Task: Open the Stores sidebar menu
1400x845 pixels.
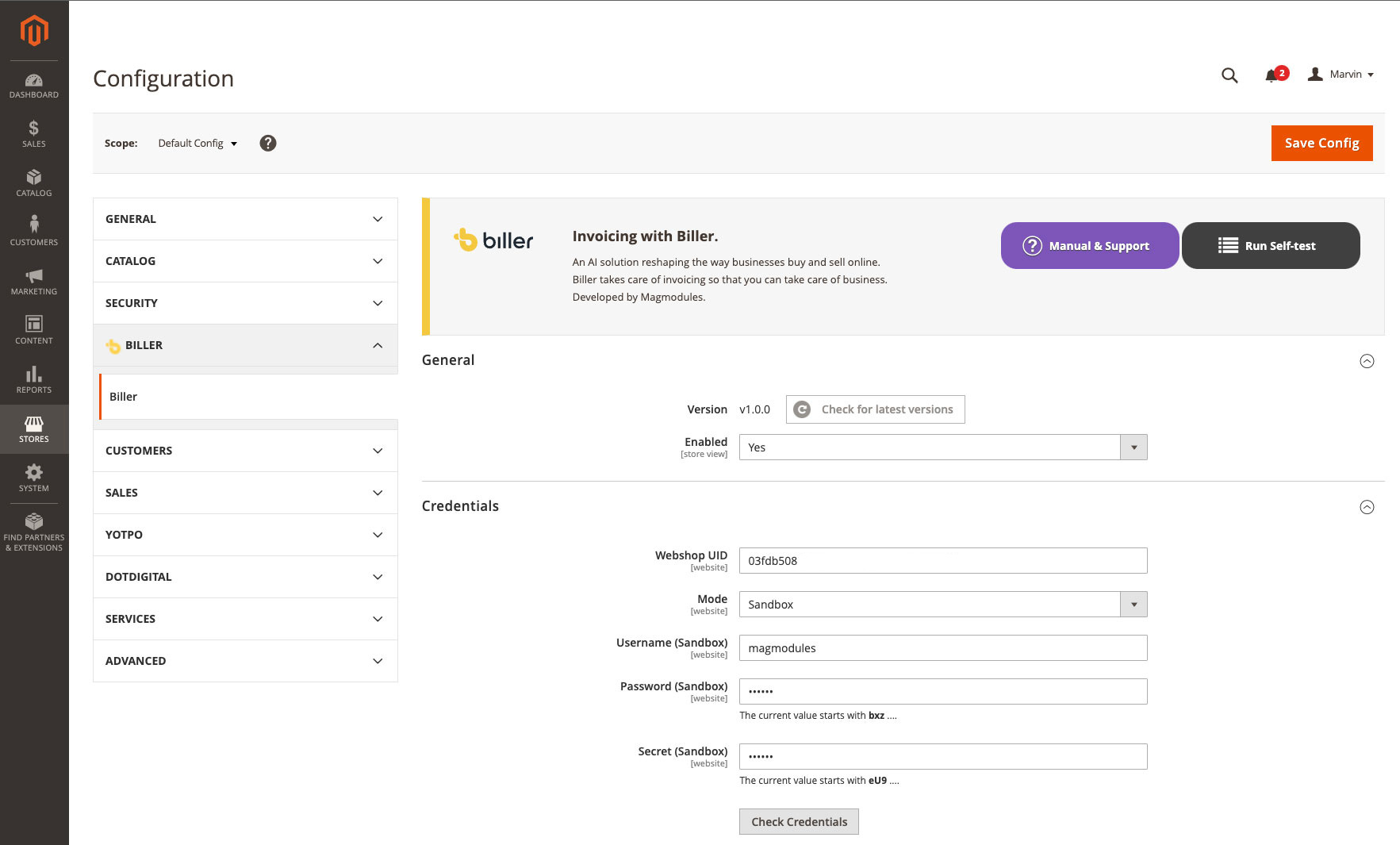Action: [34, 429]
